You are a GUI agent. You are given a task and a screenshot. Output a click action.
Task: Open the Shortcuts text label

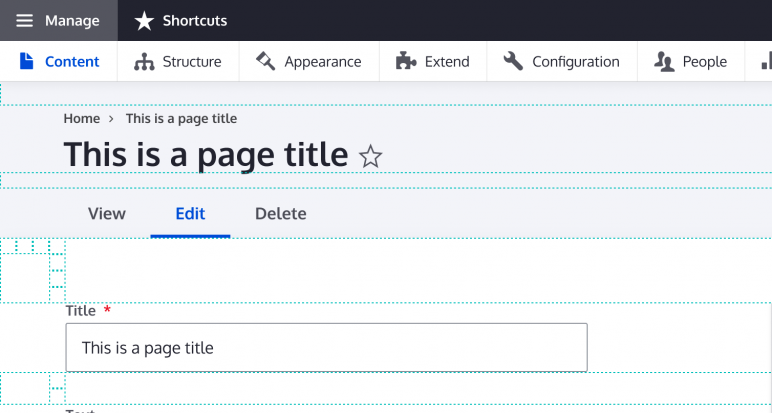click(195, 21)
